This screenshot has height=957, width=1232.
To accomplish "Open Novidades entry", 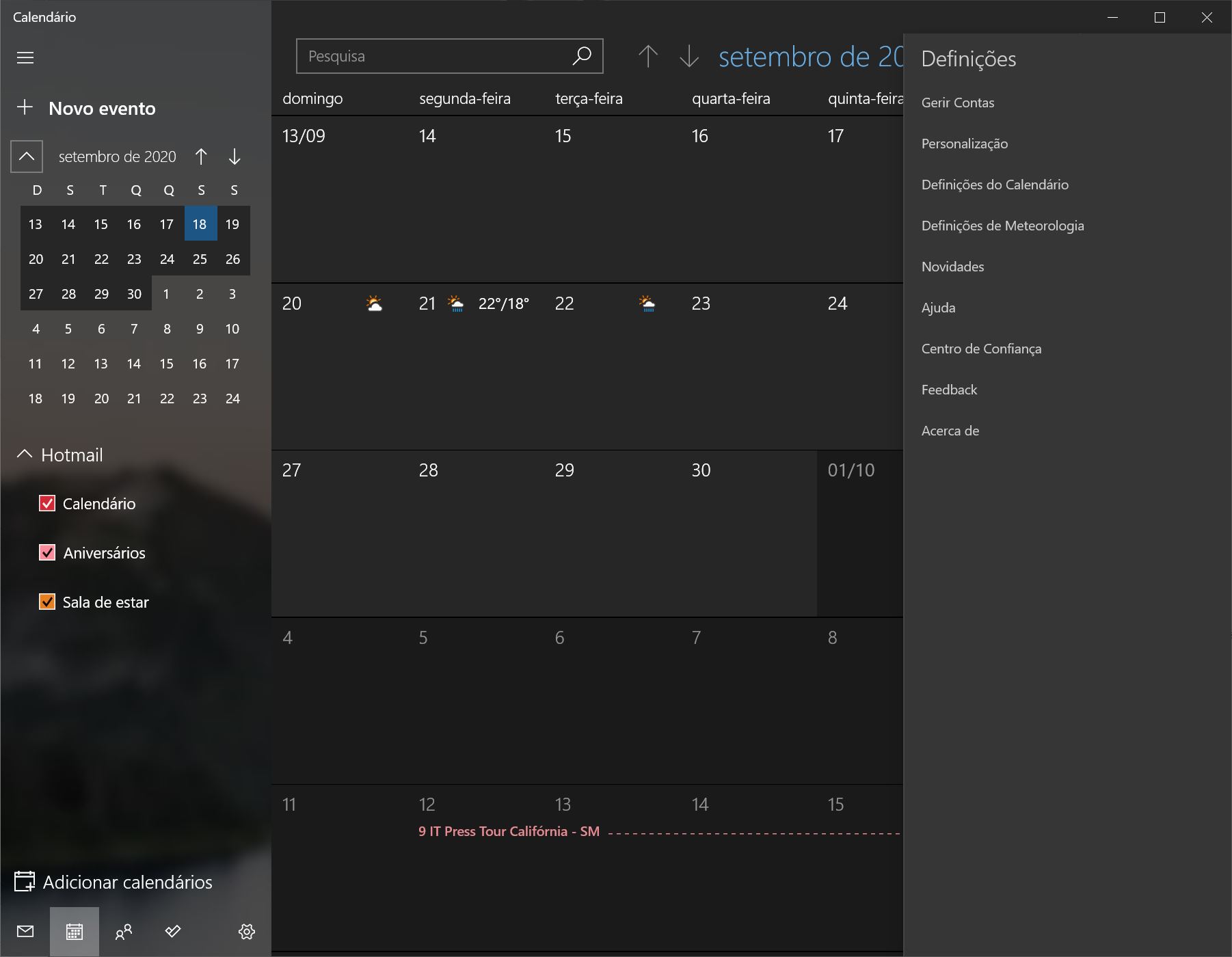I will click(x=953, y=267).
